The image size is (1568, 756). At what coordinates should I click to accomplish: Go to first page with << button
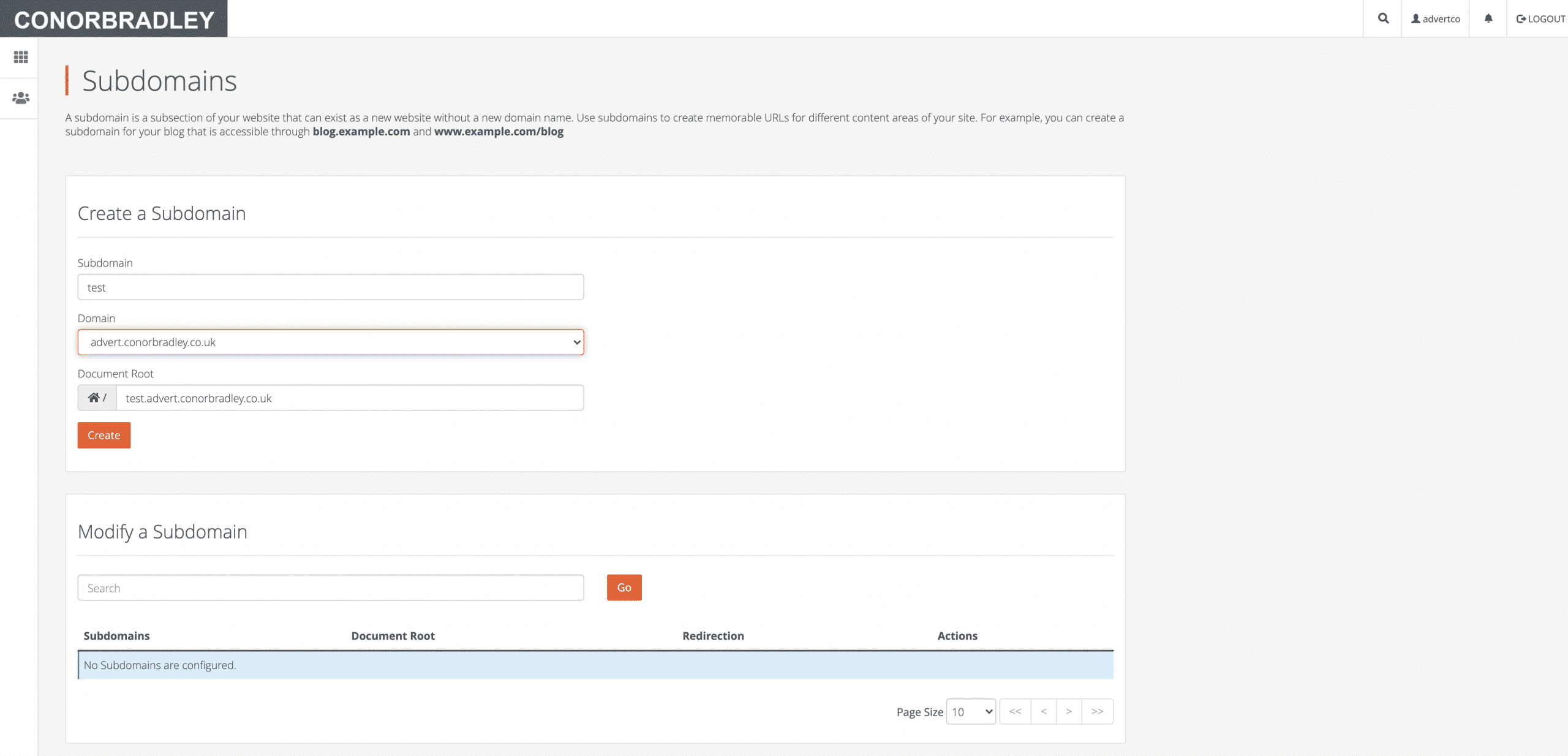pos(1015,711)
